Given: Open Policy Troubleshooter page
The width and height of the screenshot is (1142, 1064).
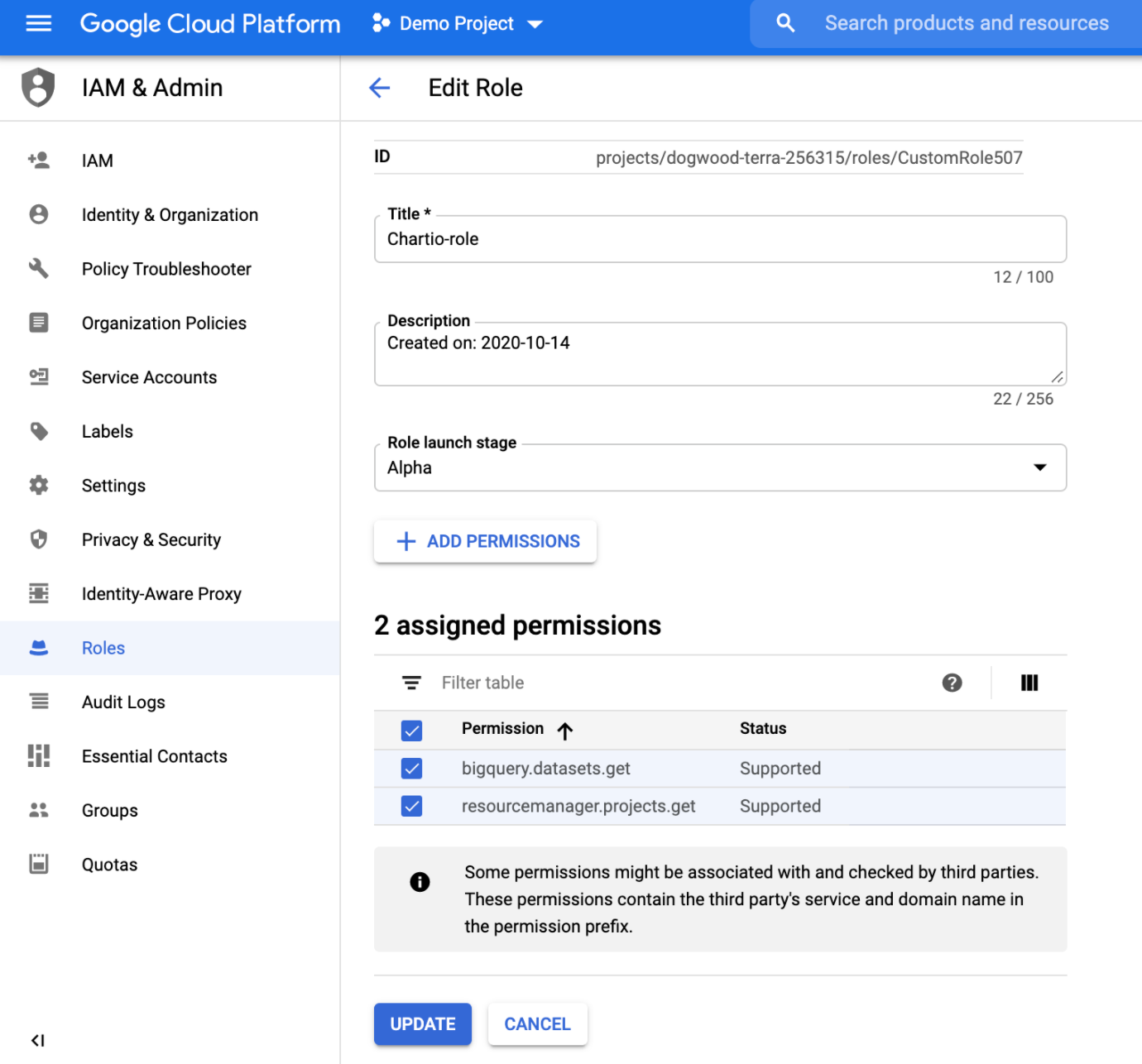Looking at the screenshot, I should [x=170, y=268].
